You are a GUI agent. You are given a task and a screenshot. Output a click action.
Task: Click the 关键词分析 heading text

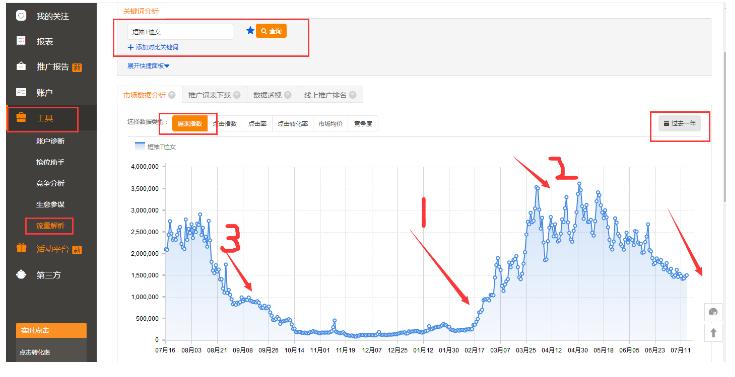(x=141, y=11)
